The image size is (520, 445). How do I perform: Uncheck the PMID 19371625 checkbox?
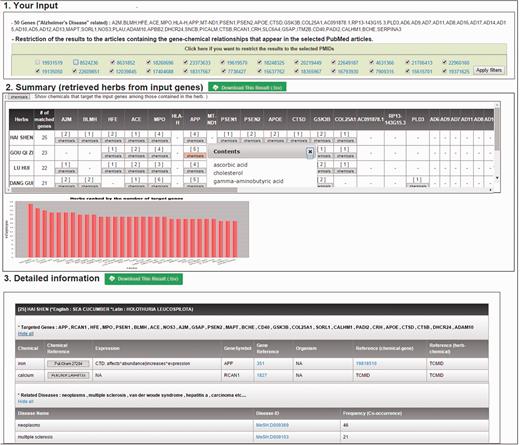pos(444,71)
